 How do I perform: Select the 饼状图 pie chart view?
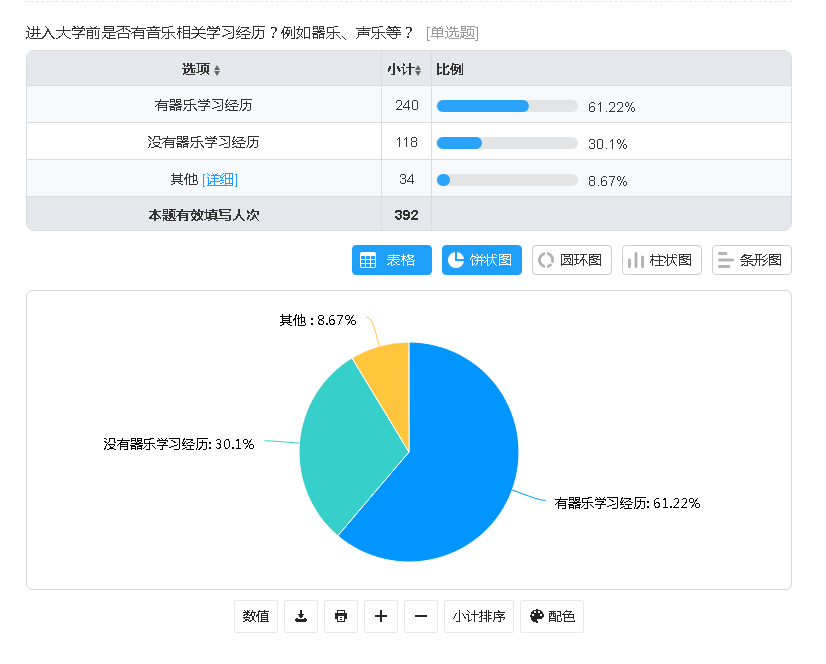pyautogui.click(x=481, y=260)
